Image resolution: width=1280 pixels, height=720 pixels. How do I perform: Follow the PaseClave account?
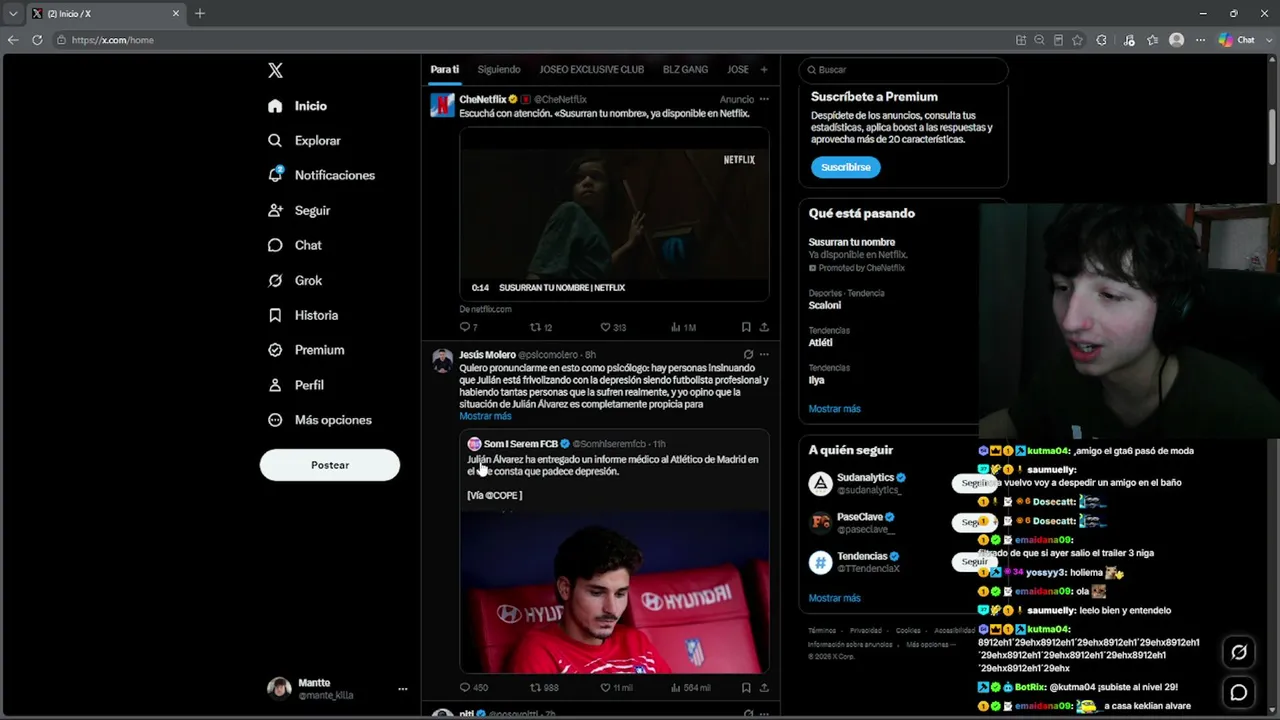pos(973,523)
